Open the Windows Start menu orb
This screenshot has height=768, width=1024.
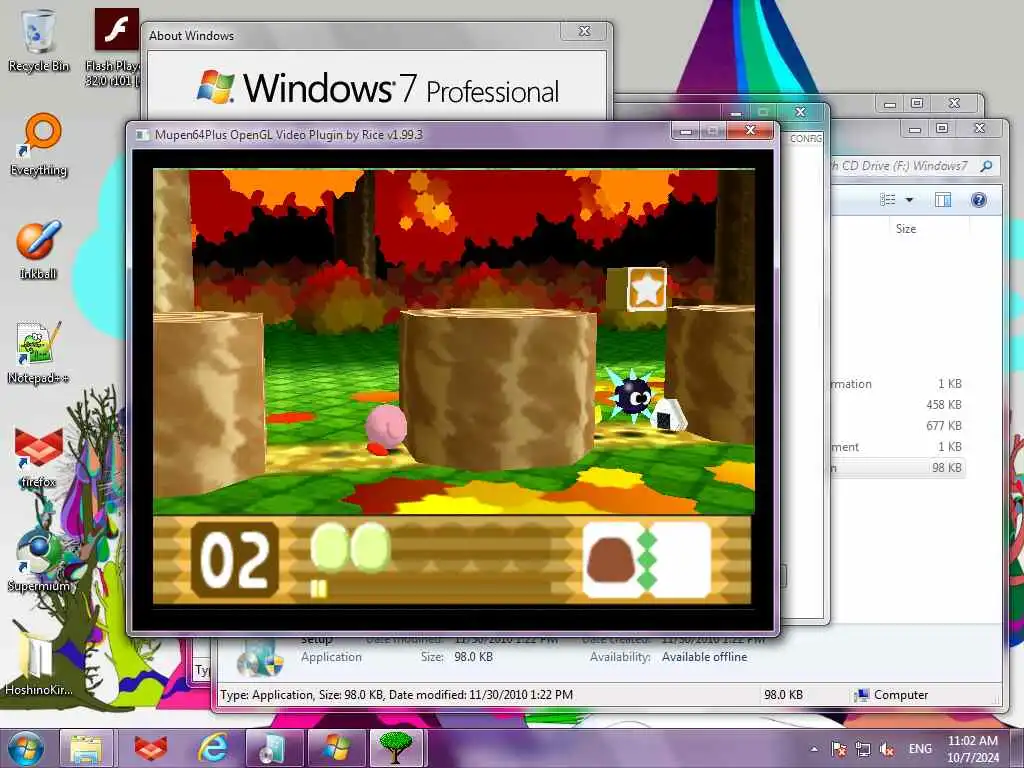pos(25,748)
